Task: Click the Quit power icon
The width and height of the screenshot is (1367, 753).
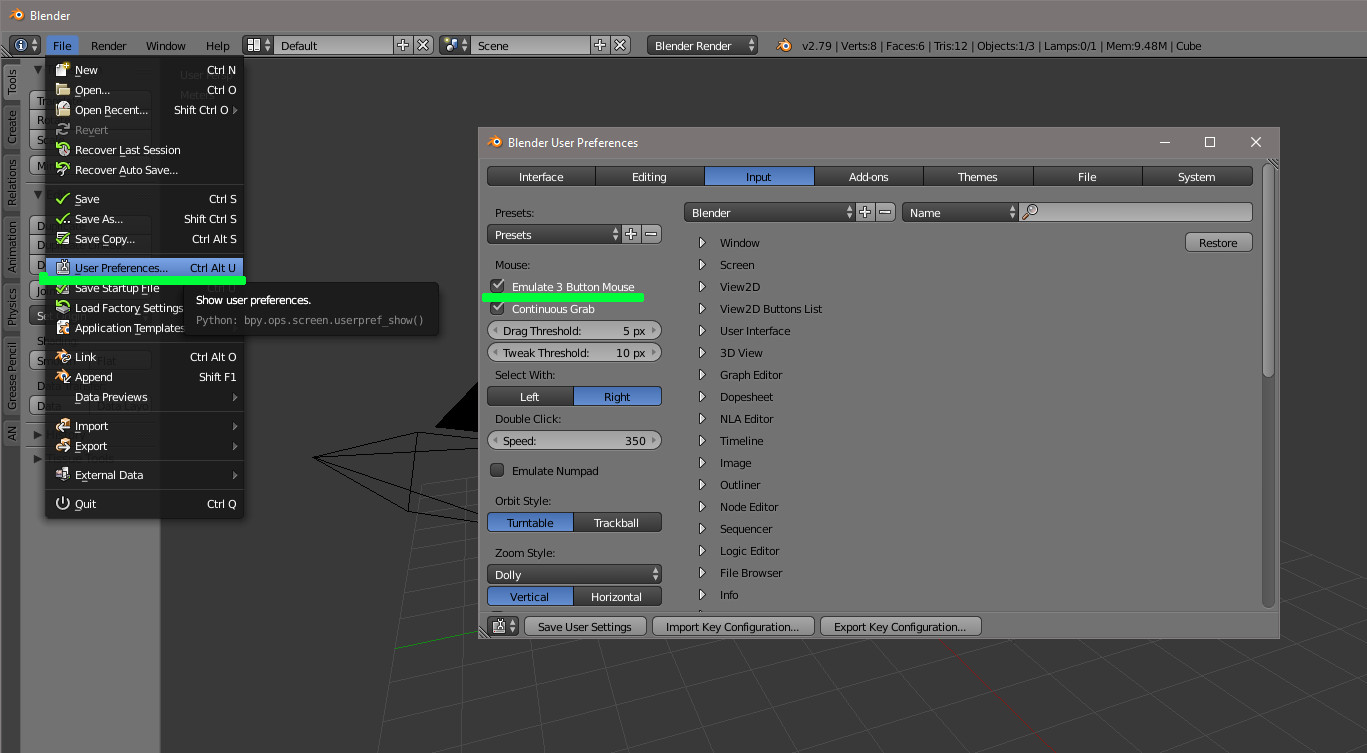Action: coord(63,504)
